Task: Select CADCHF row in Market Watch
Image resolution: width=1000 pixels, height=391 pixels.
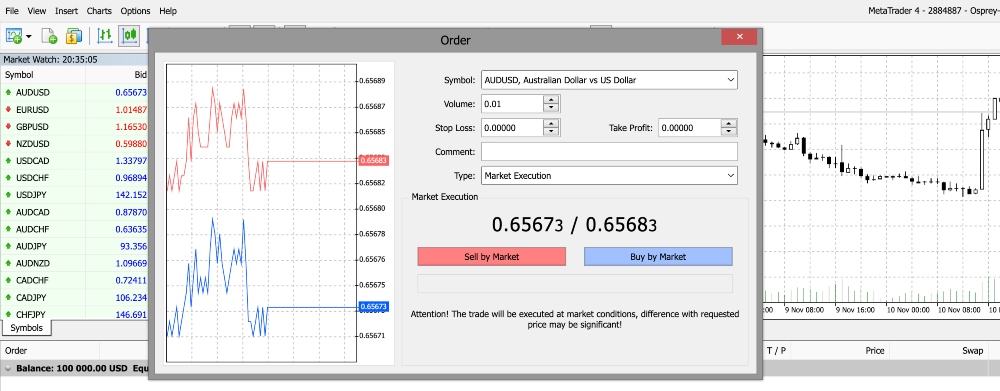Action: (x=75, y=280)
